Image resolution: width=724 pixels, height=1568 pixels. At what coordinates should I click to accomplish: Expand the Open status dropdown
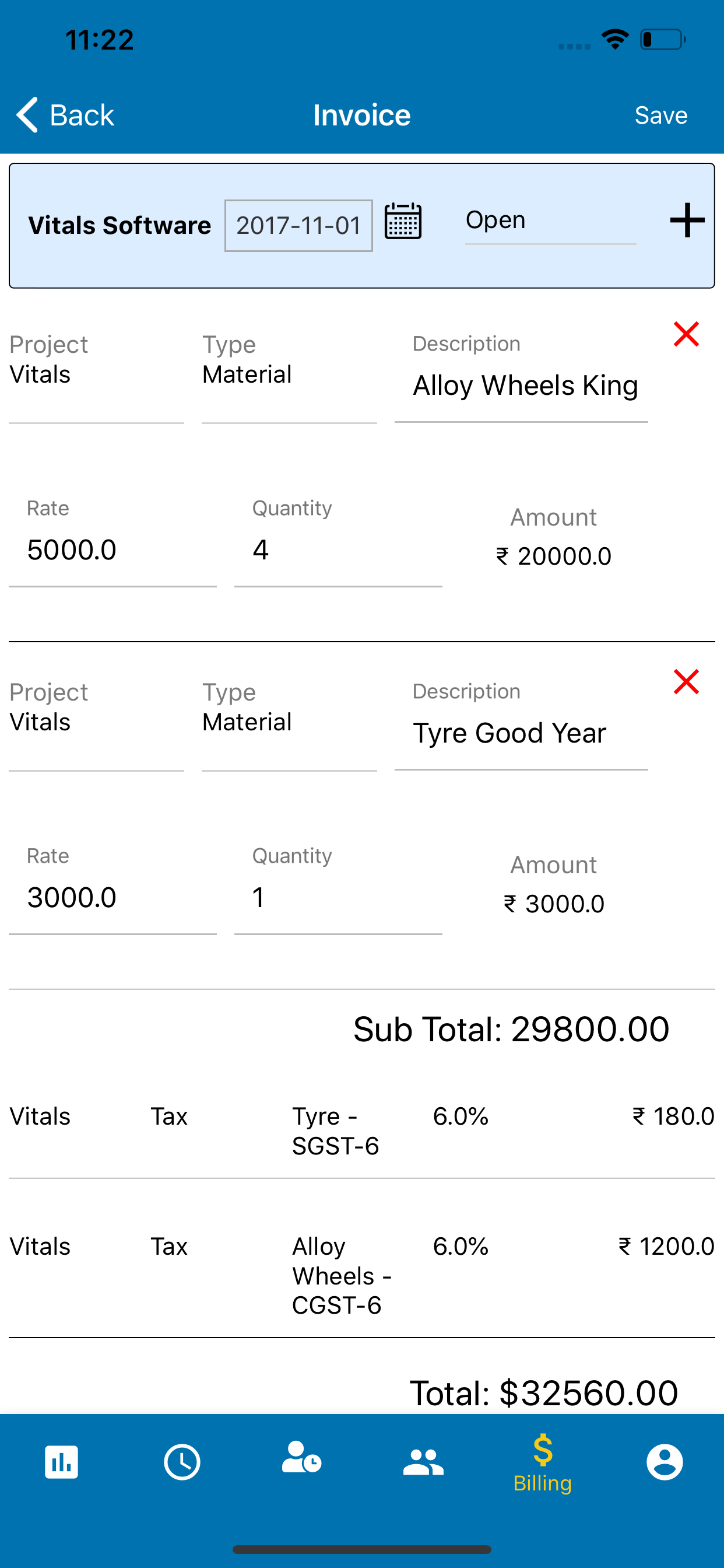coord(551,222)
